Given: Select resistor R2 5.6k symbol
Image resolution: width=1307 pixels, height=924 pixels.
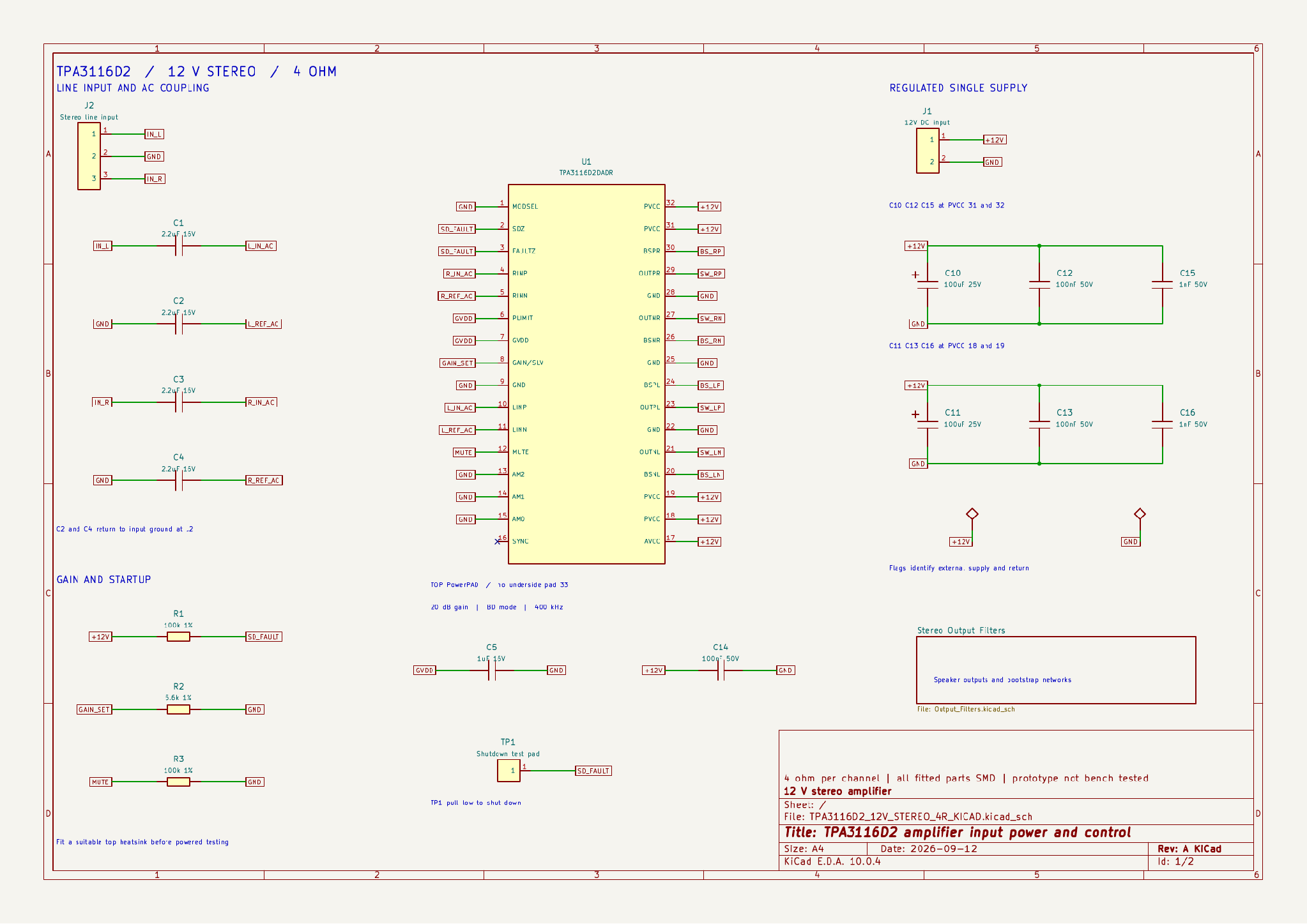Looking at the screenshot, I should 178,709.
